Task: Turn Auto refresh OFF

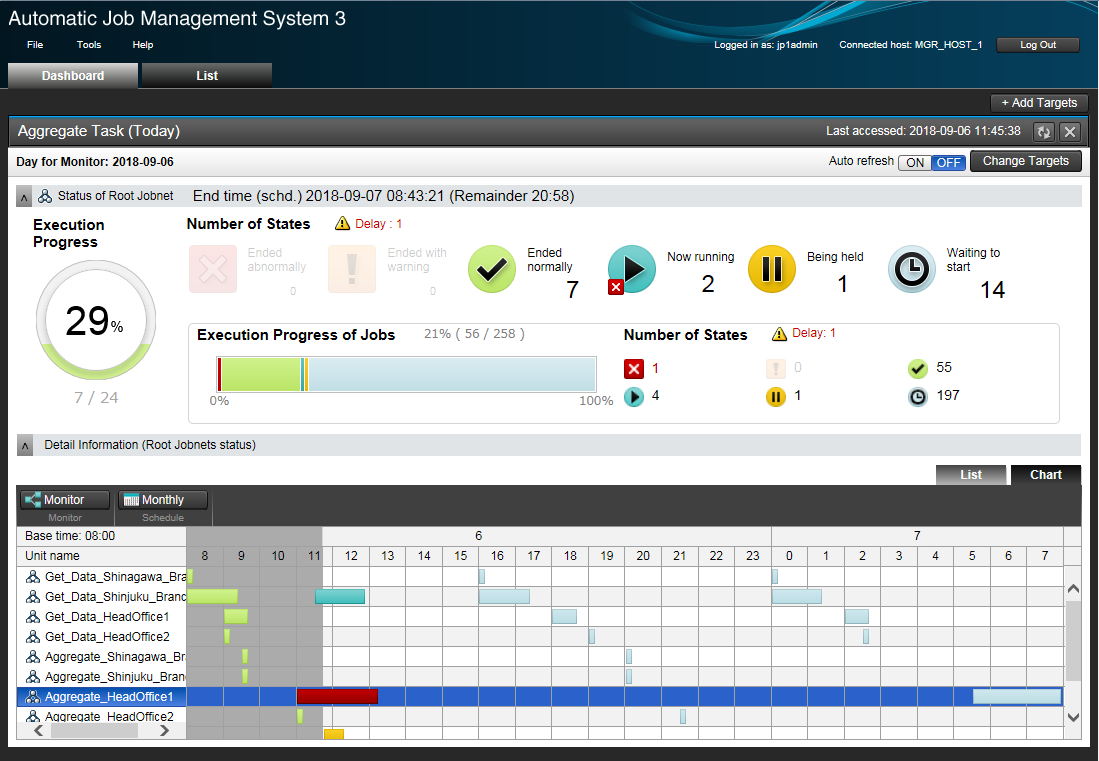Action: (948, 163)
